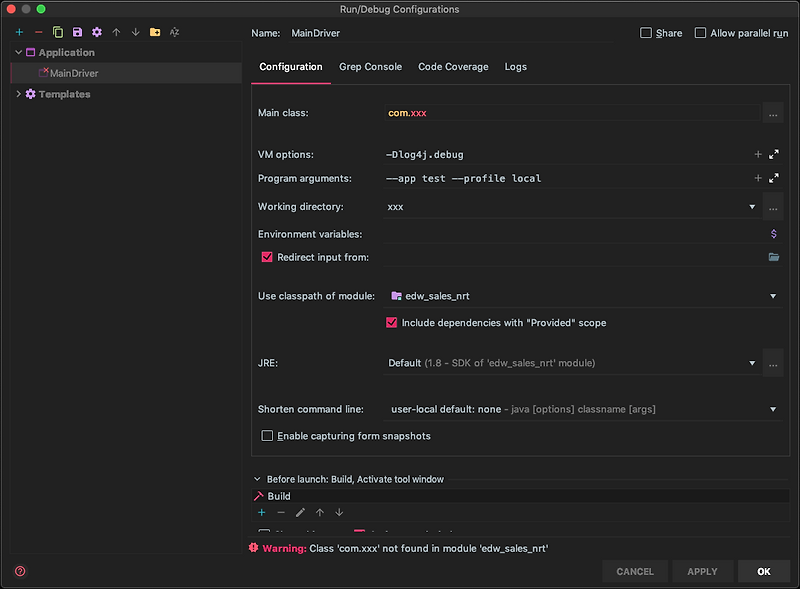Expand the VM options editor

click(x=773, y=154)
